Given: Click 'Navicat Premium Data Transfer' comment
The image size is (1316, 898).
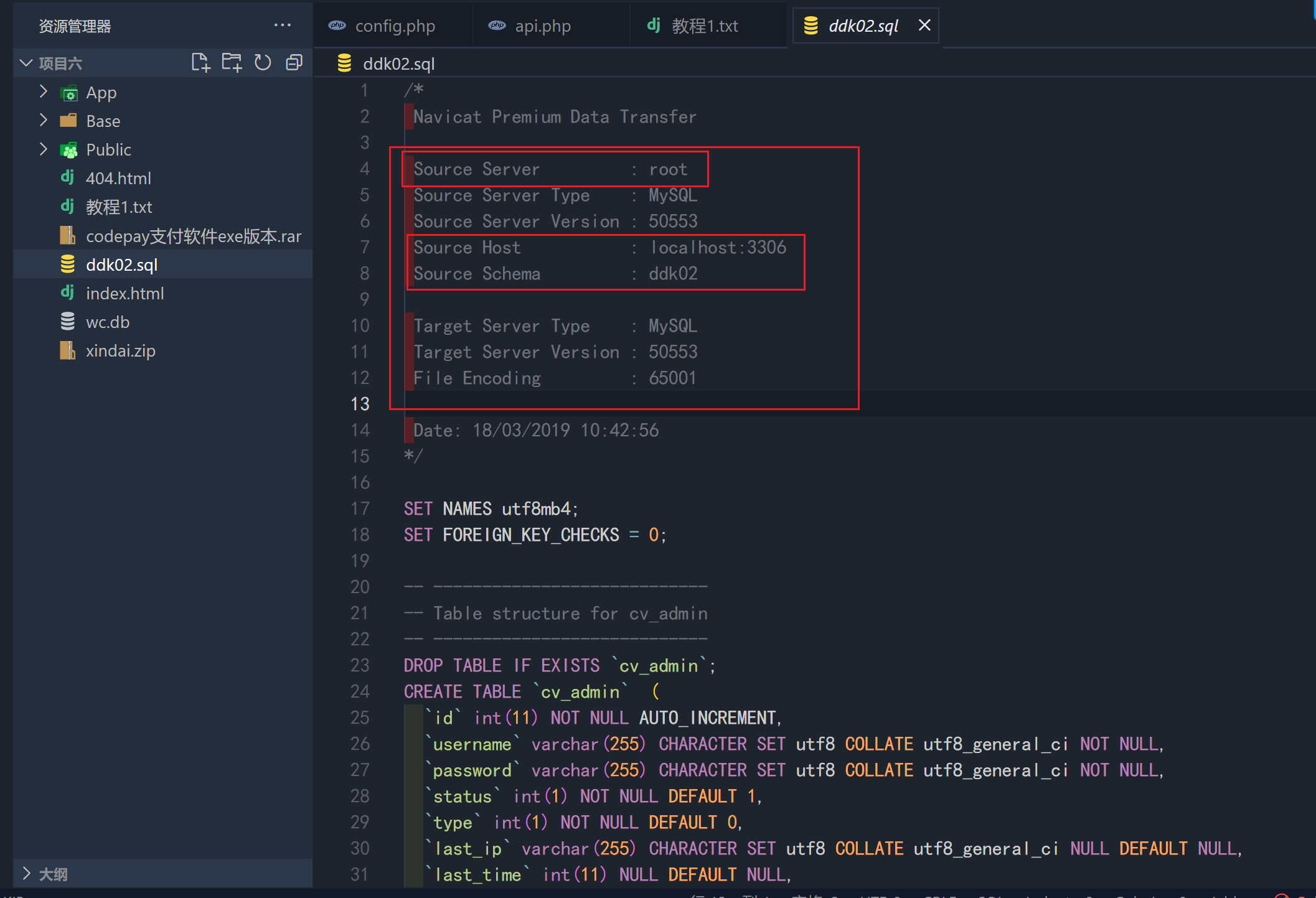Looking at the screenshot, I should [555, 117].
